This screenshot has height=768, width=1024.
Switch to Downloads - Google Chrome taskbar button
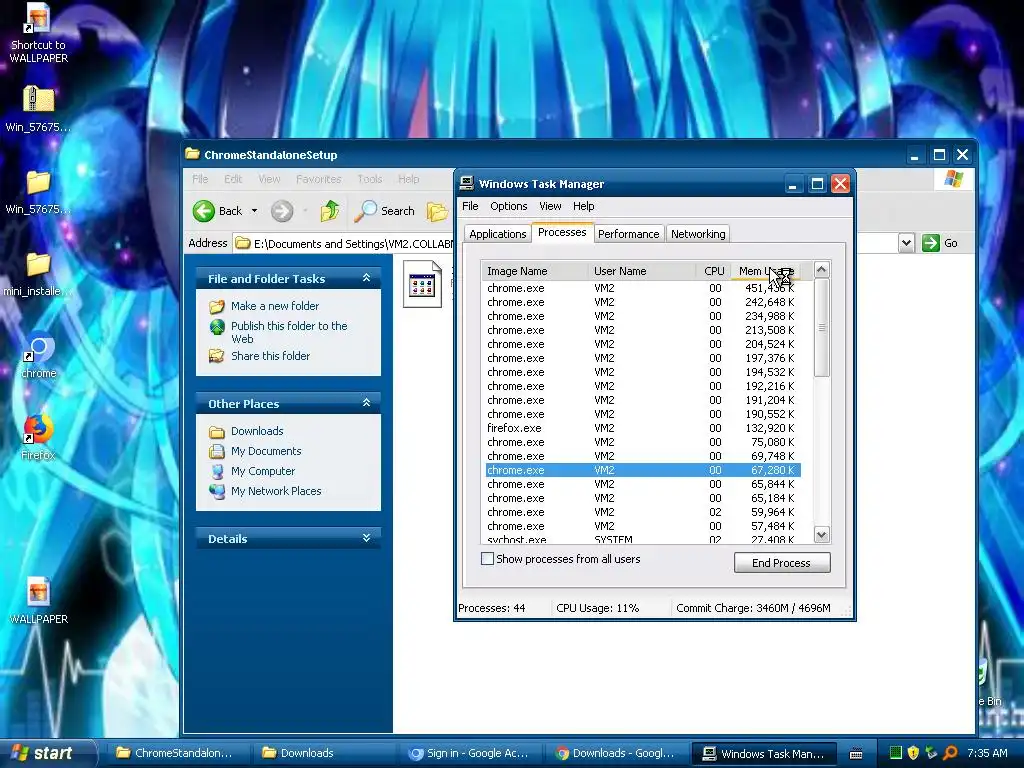pyautogui.click(x=616, y=753)
